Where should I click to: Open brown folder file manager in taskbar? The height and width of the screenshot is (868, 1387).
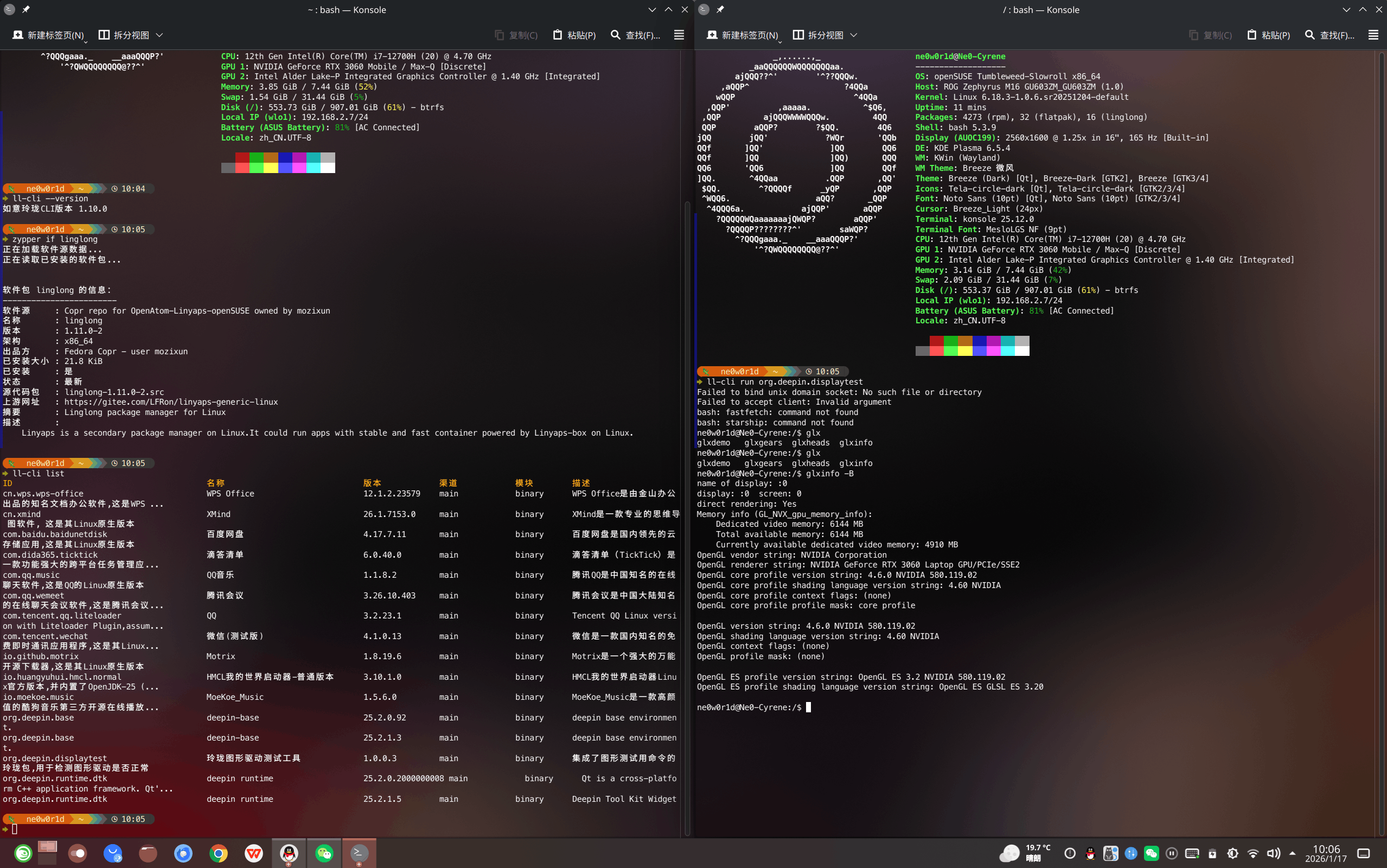[x=148, y=853]
